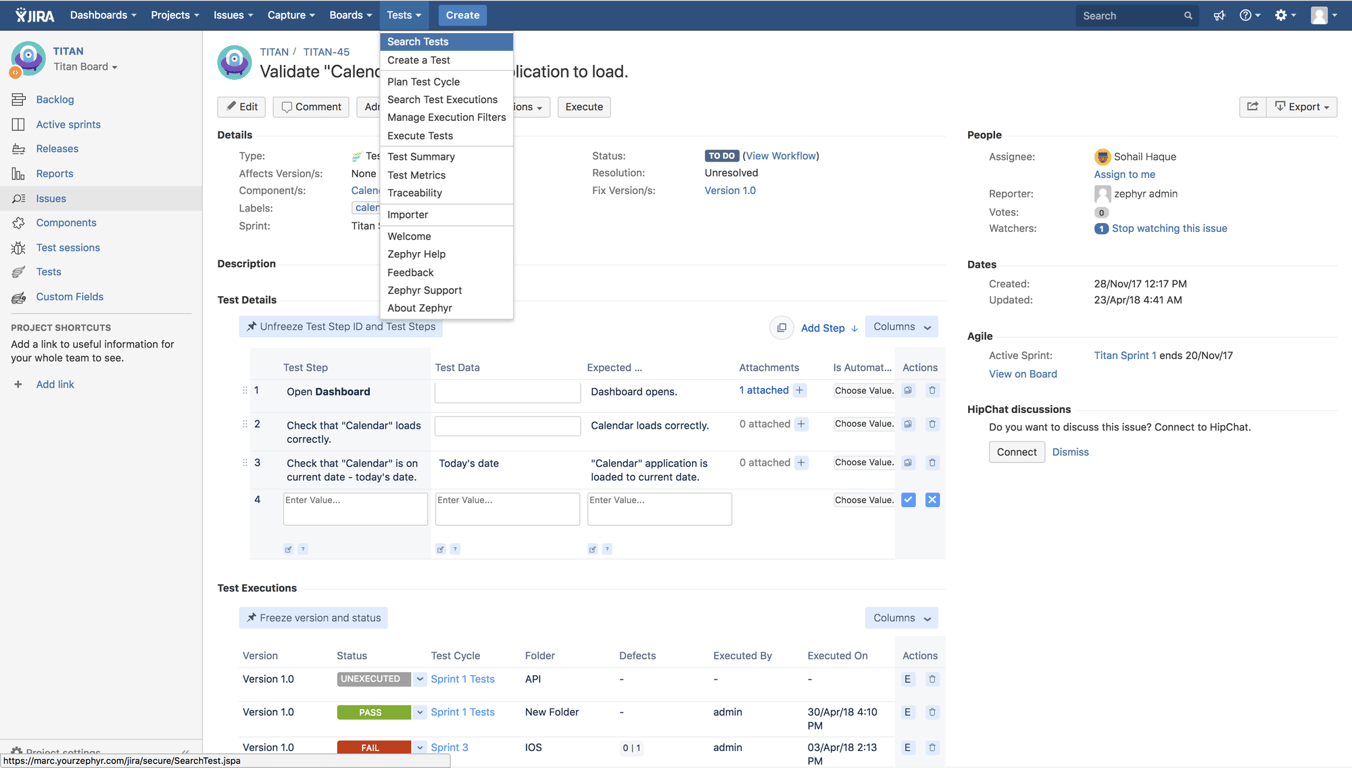Viewport: 1352px width, 768px height.
Task: Click the magnifier icon in the search box
Action: tap(1188, 16)
